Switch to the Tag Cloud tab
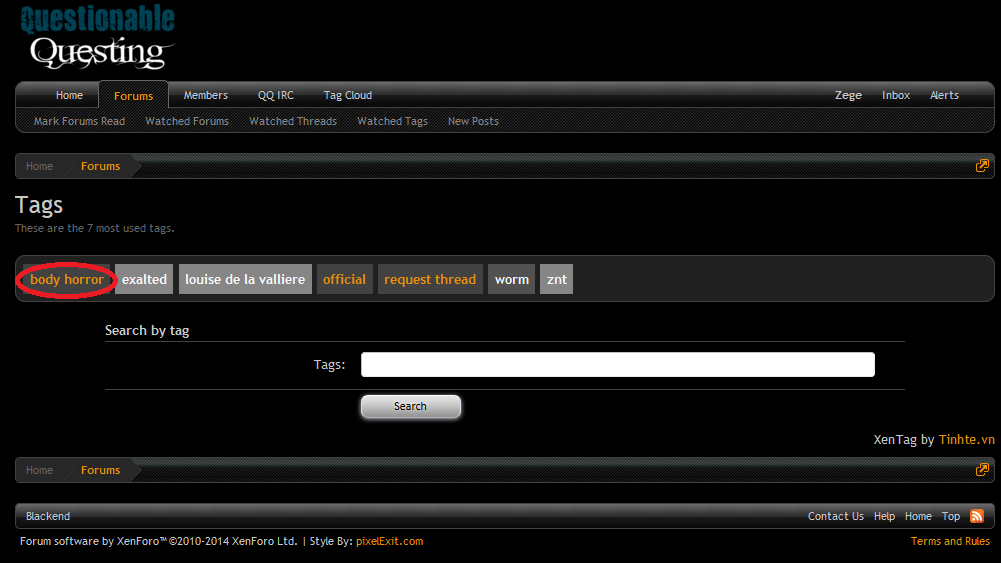 point(347,95)
